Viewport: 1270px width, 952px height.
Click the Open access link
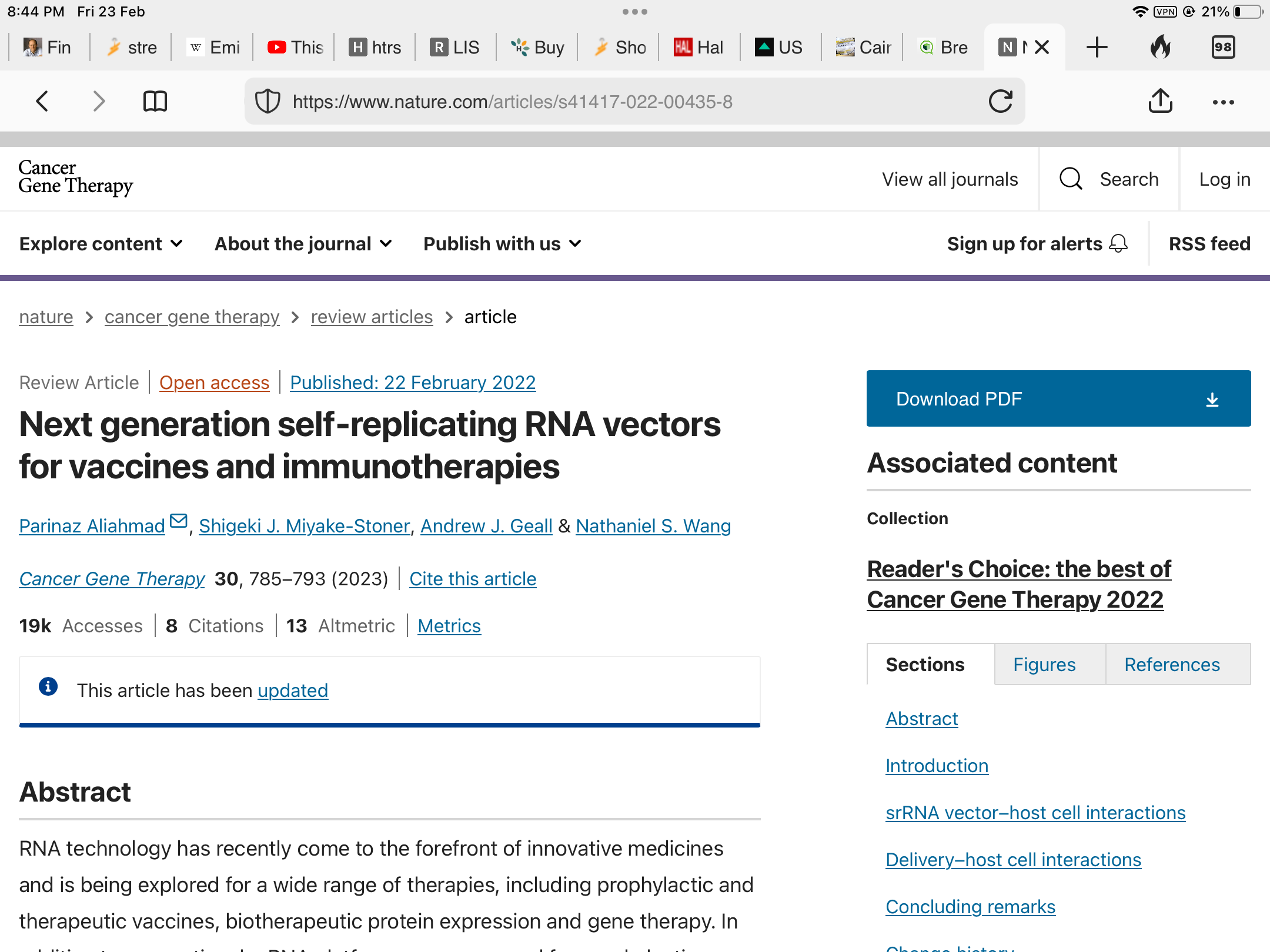[x=214, y=383]
